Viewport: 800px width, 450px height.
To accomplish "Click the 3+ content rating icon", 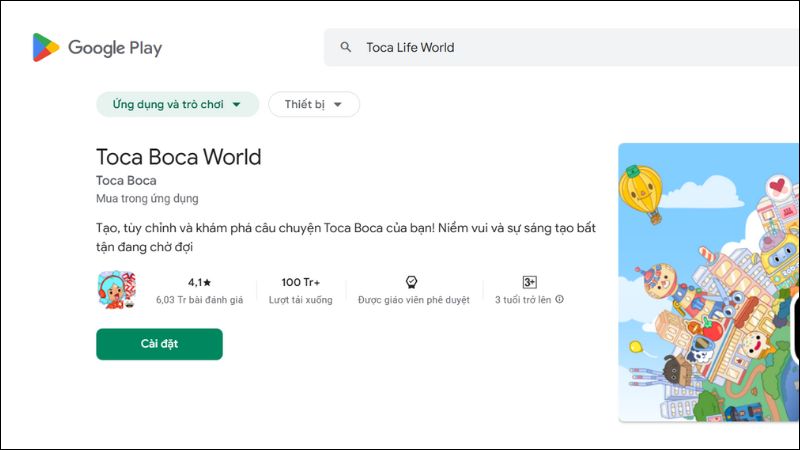I will [529, 282].
